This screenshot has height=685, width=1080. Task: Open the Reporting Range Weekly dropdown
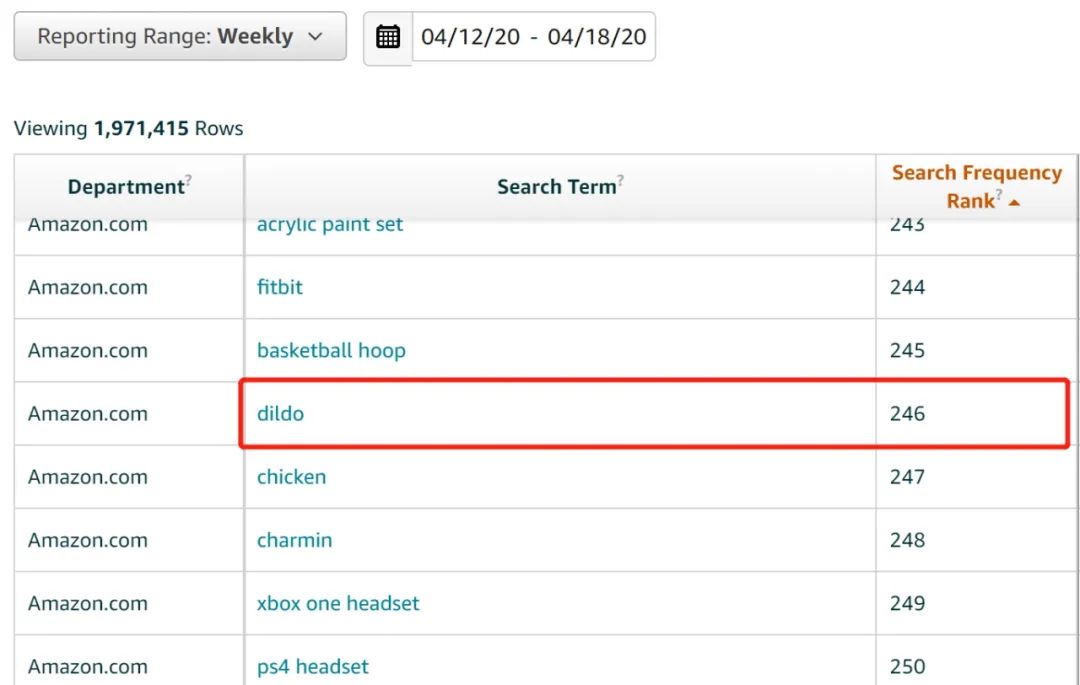[180, 37]
